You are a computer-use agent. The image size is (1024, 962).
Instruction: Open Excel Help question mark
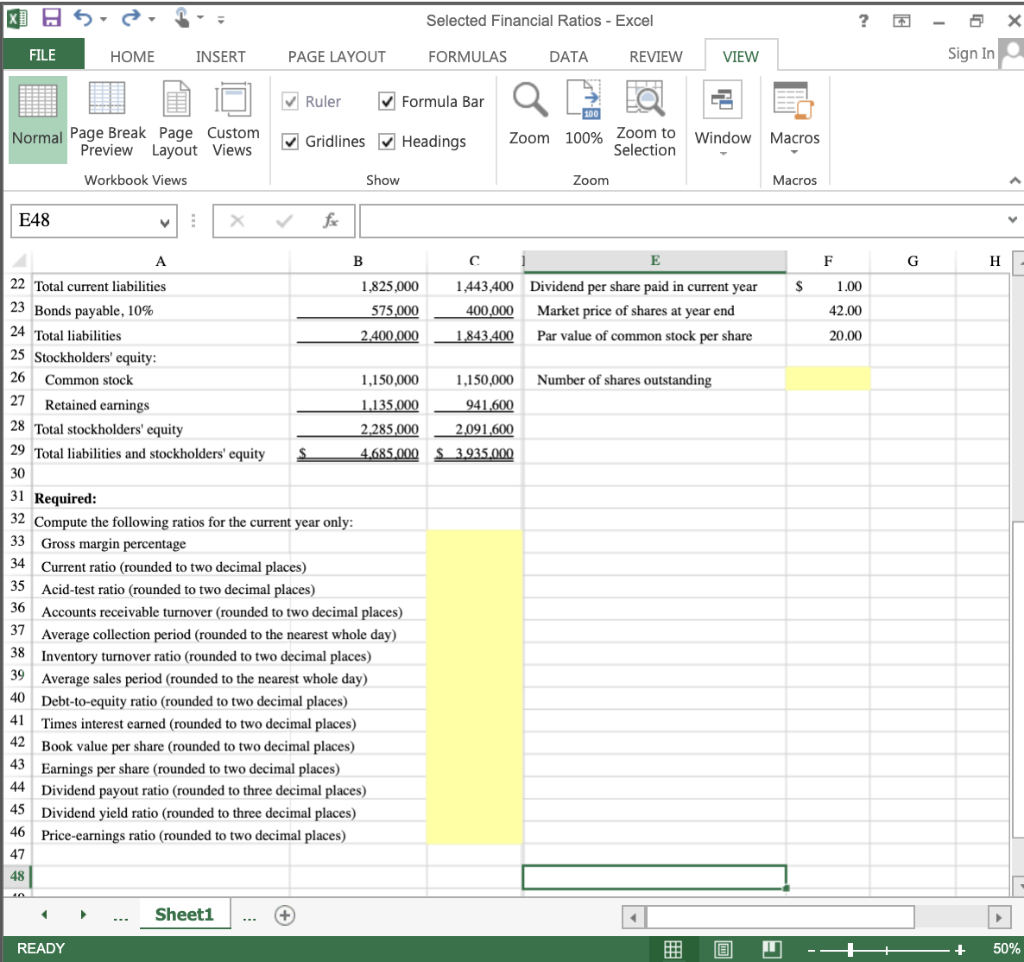click(863, 21)
